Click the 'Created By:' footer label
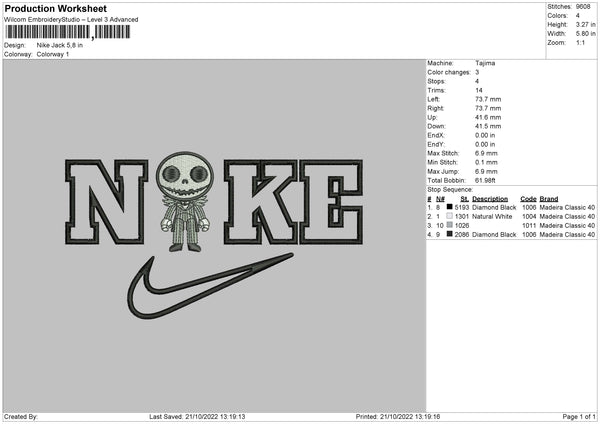 21,416
